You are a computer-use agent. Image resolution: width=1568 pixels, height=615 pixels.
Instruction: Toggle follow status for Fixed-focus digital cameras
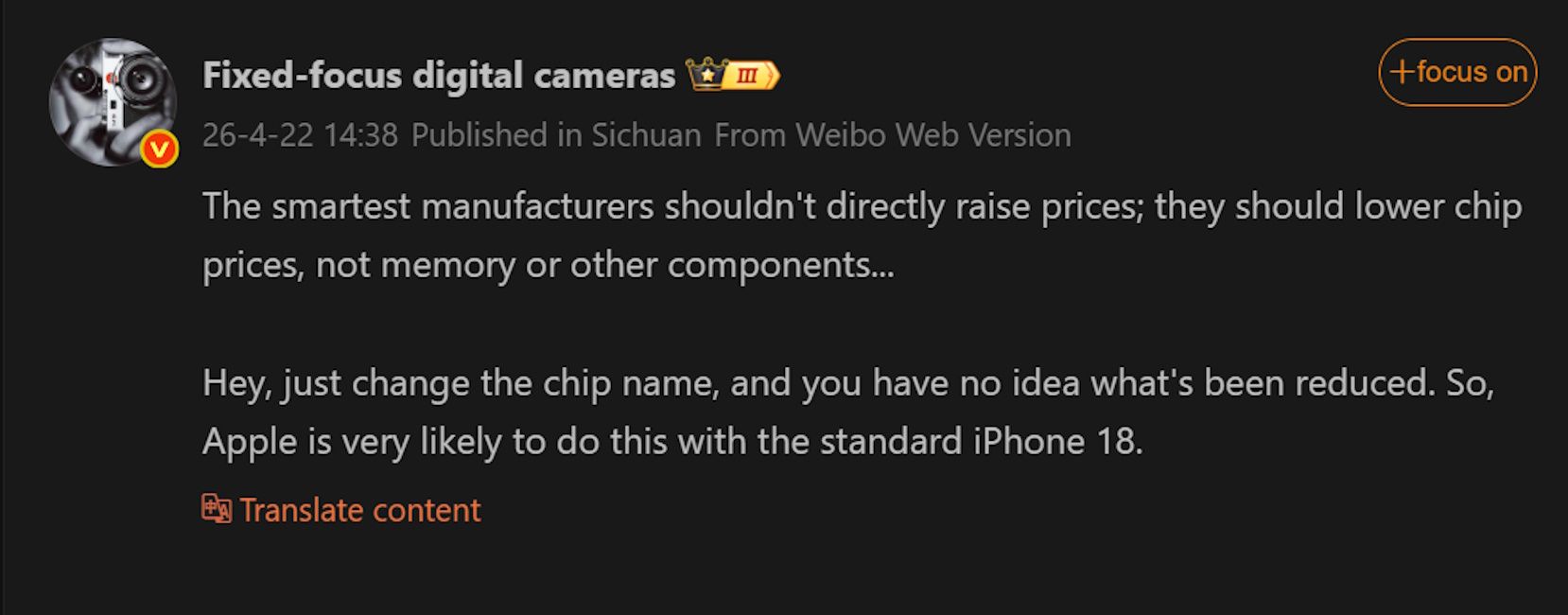tap(1459, 71)
